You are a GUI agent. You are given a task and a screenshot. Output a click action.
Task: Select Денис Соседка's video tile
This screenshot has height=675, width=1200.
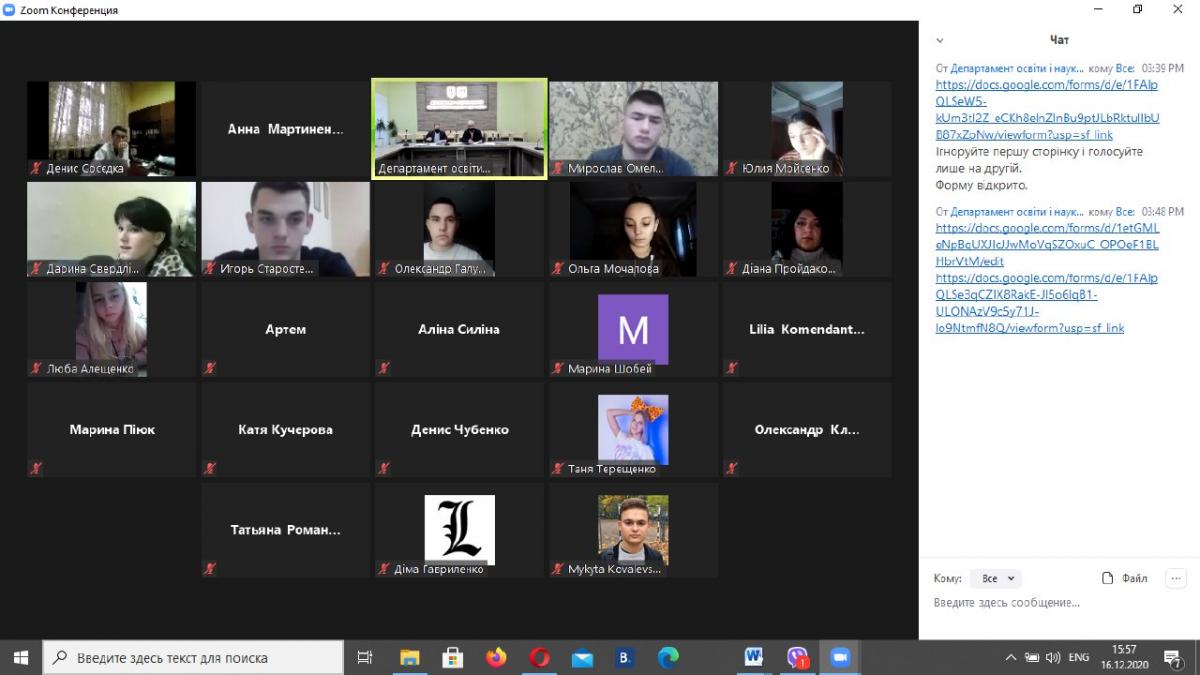pos(111,129)
